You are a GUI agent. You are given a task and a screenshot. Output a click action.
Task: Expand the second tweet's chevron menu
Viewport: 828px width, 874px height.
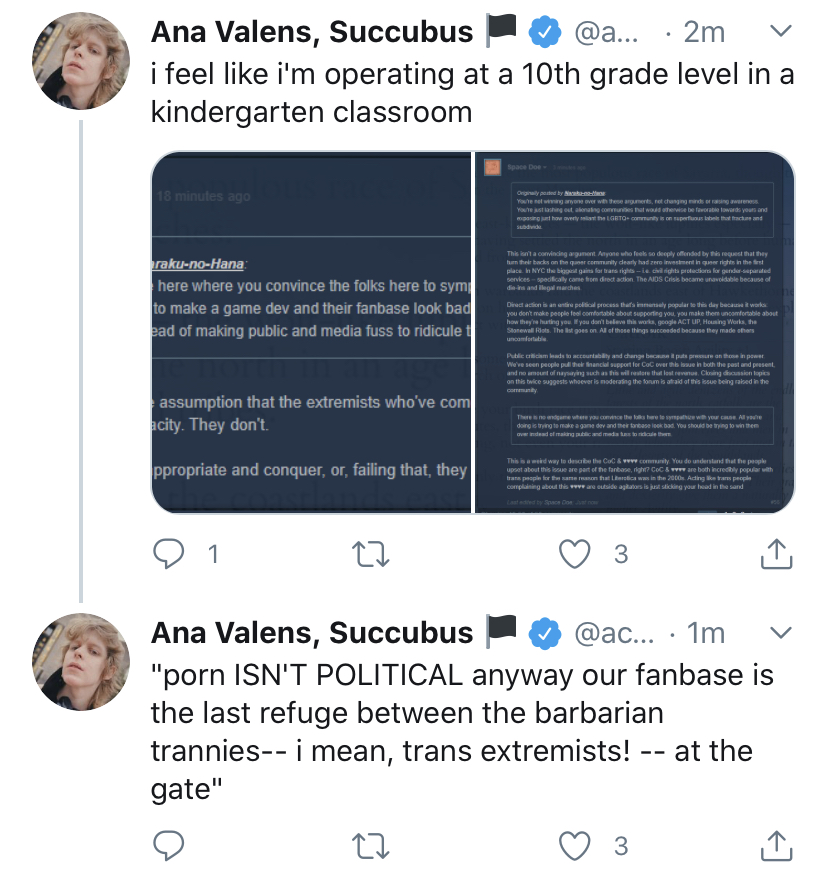tap(781, 632)
